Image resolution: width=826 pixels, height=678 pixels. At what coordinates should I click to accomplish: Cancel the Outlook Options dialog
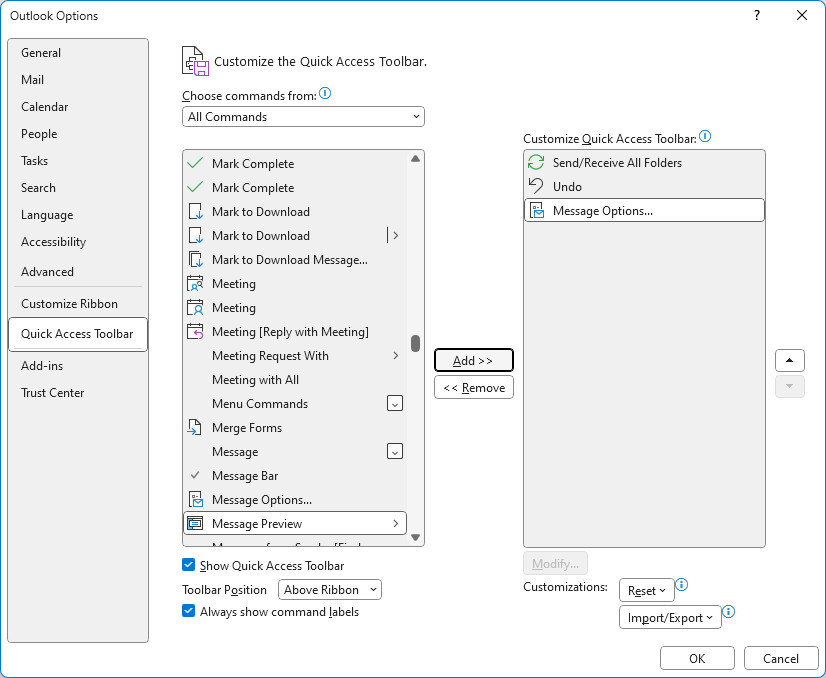tap(781, 658)
